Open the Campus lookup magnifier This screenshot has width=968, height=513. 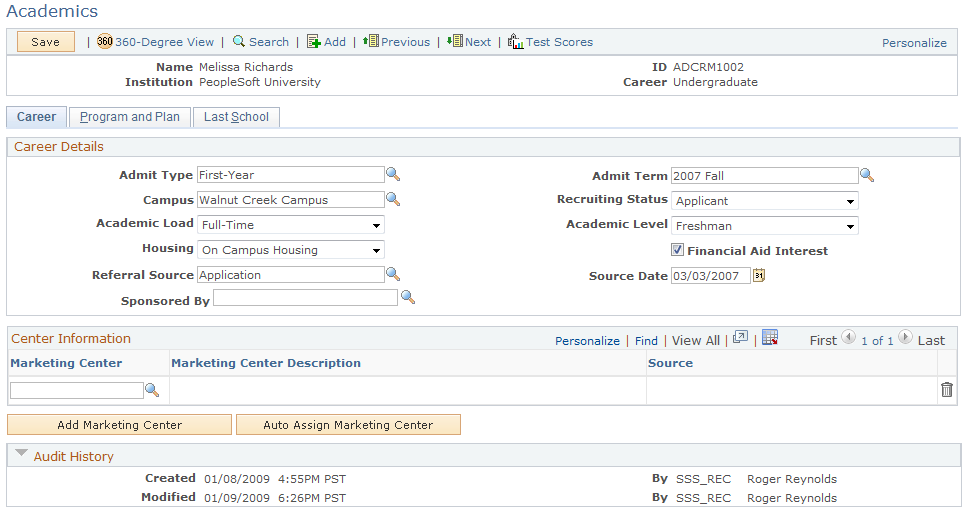pyautogui.click(x=393, y=199)
